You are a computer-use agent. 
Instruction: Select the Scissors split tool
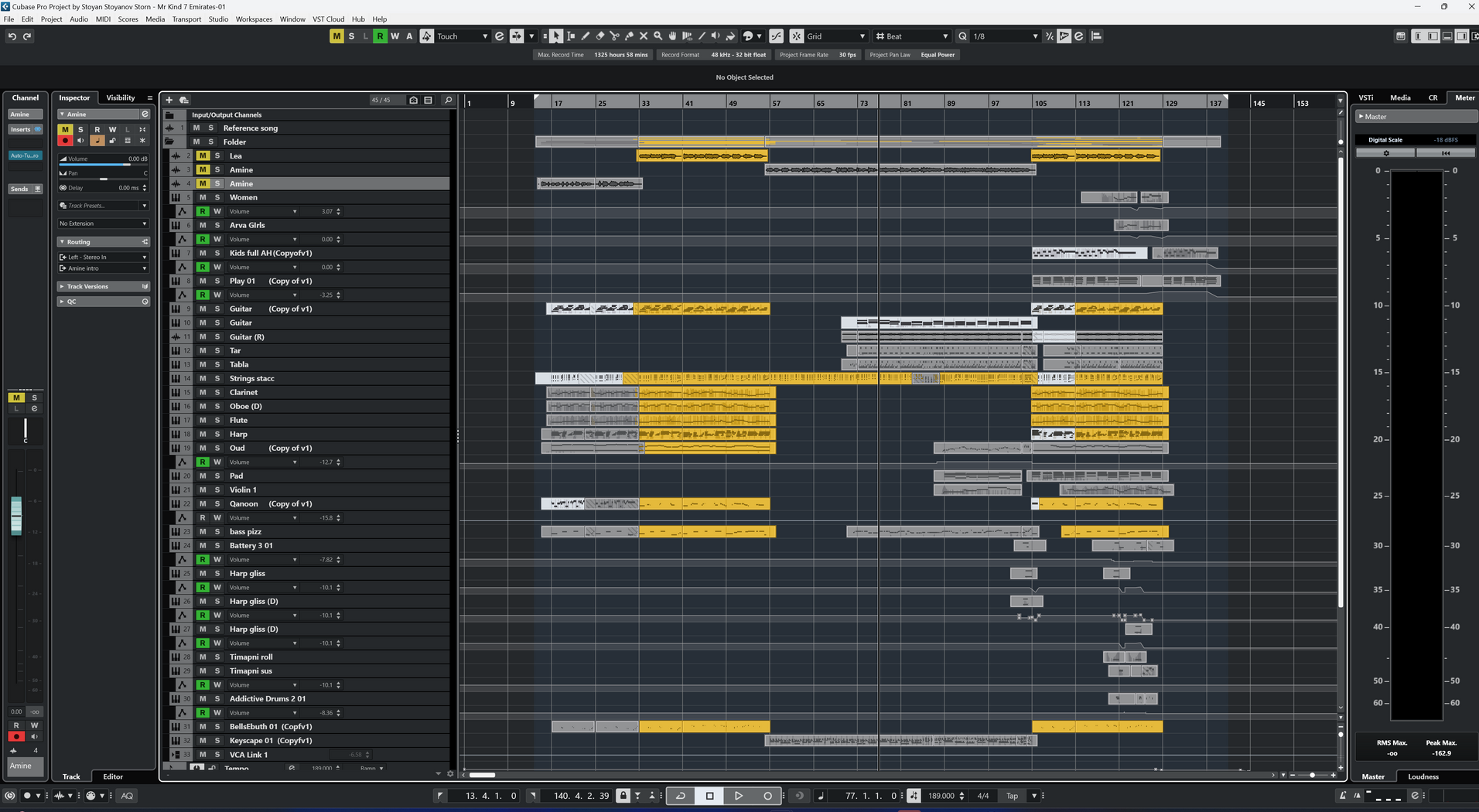pyautogui.click(x=614, y=36)
